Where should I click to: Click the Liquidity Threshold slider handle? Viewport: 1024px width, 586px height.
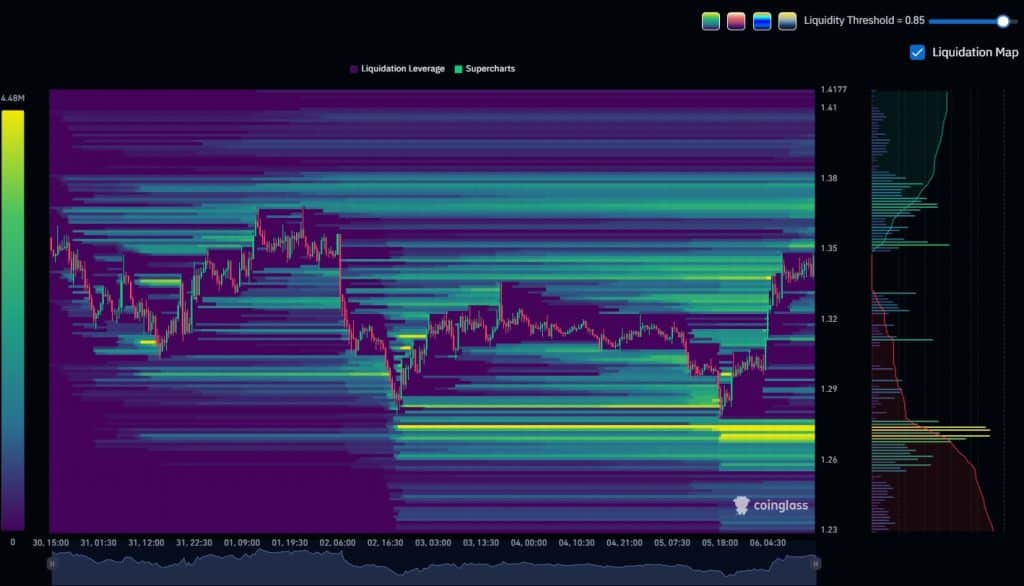pos(1003,22)
